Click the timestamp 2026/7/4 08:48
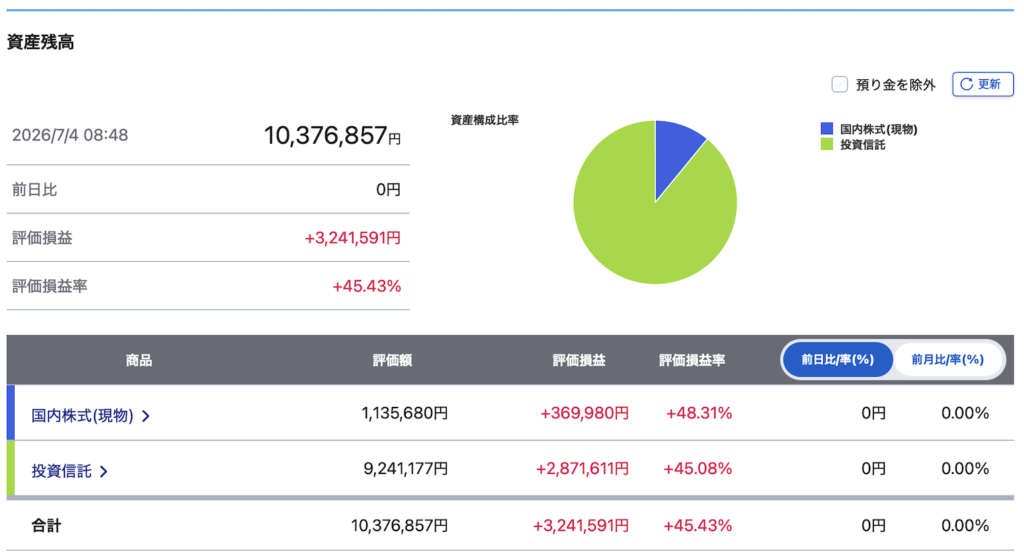Image resolution: width=1024 pixels, height=556 pixels. [x=70, y=135]
